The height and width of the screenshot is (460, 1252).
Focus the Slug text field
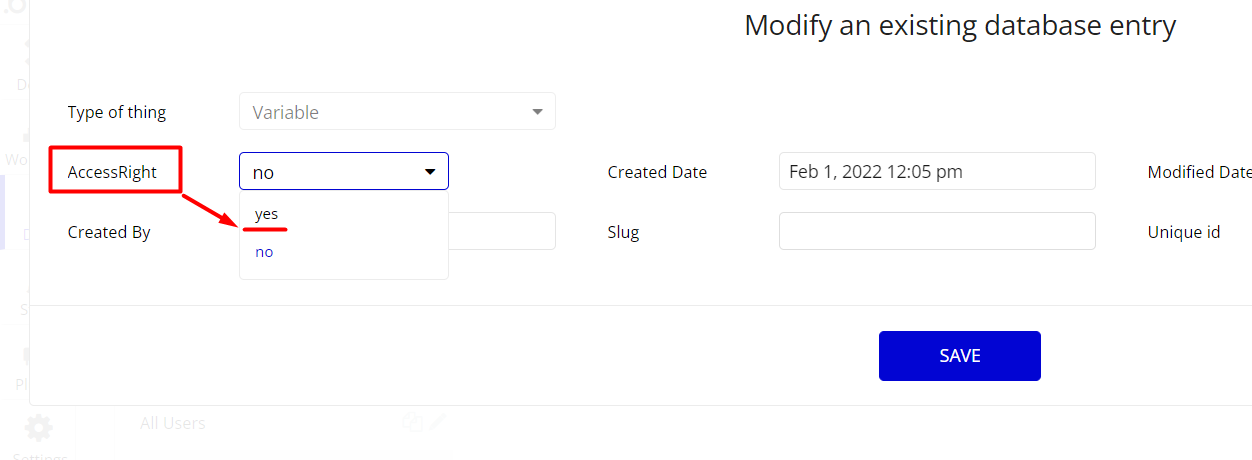click(937, 231)
